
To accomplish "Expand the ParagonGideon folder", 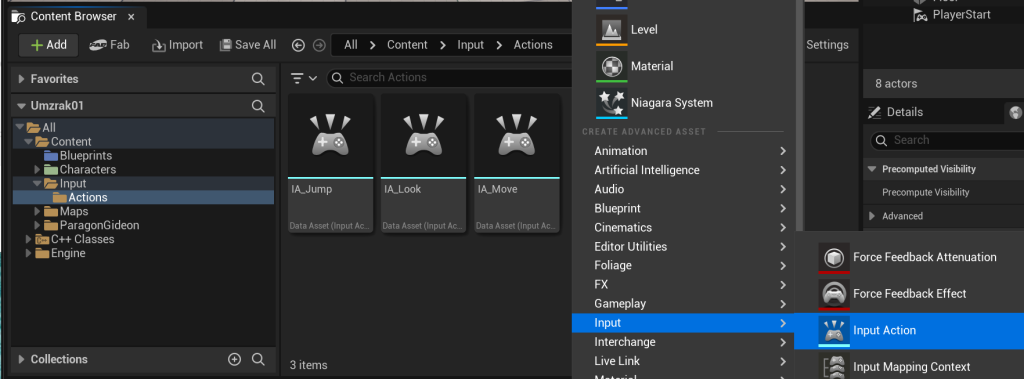I will coord(37,225).
